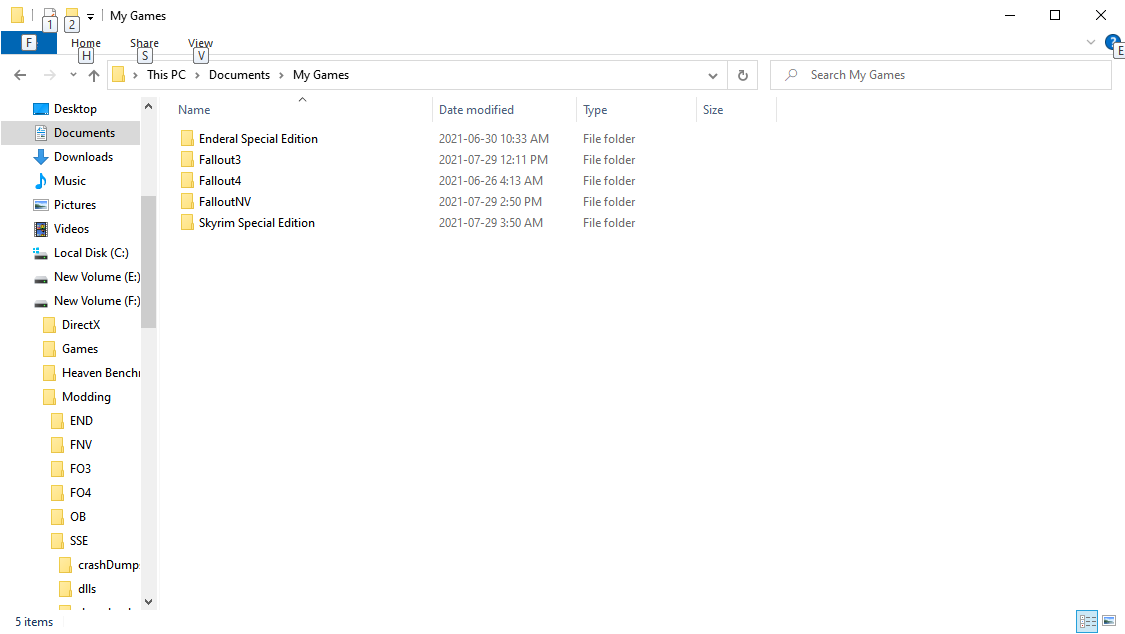Screen dimensions: 1125x634
Task: Click 'This PC' in address breadcrumb
Action: click(166, 75)
